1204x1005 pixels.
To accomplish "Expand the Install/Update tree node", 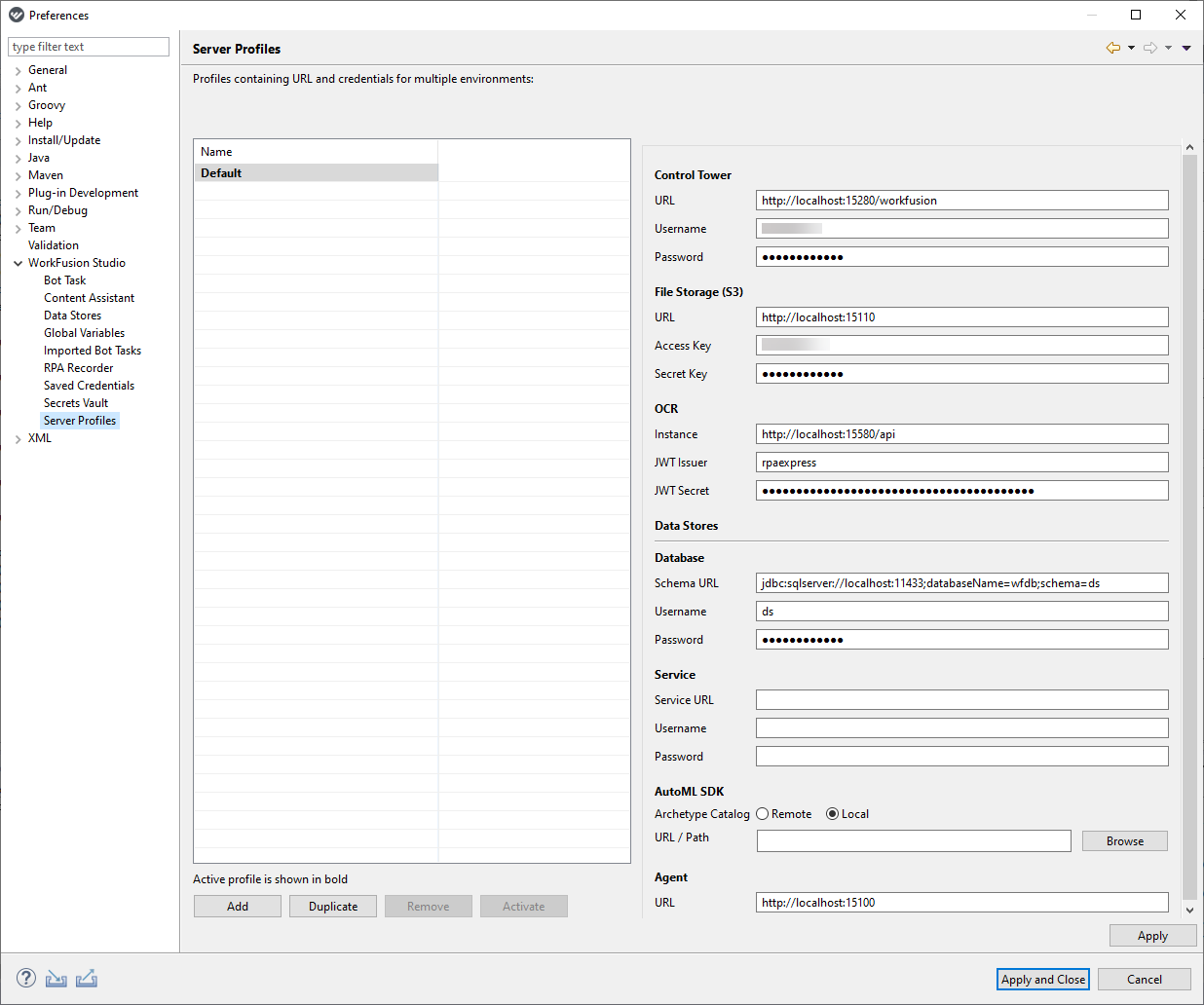I will click(19, 141).
